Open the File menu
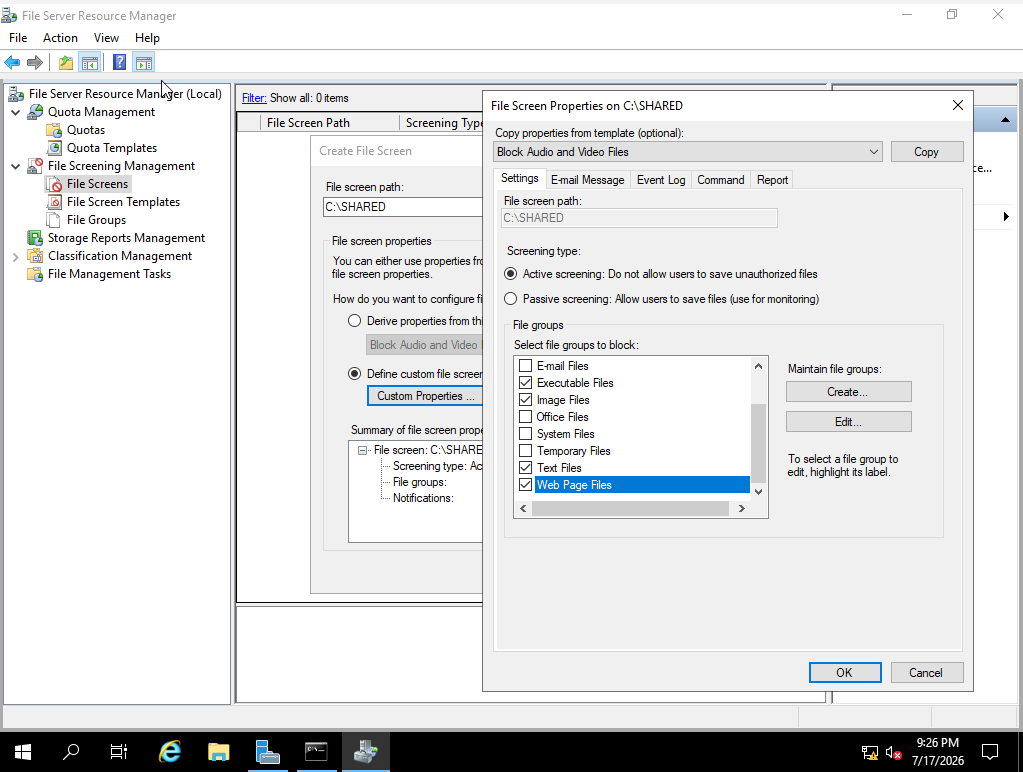The image size is (1023, 772). (18, 38)
